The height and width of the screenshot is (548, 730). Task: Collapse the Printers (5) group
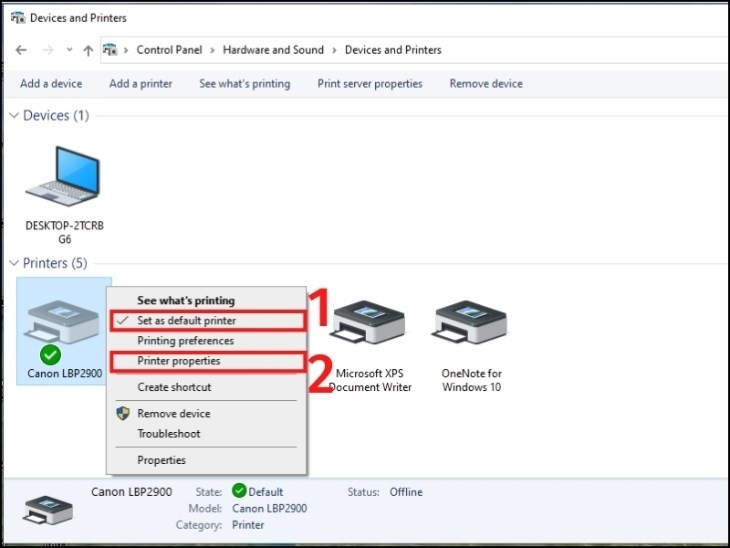pos(14,263)
